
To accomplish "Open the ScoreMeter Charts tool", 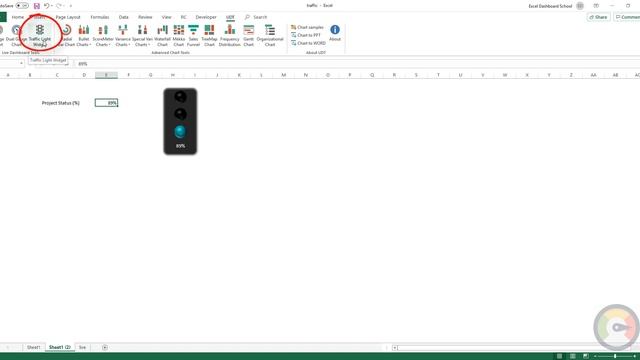I will click(103, 35).
